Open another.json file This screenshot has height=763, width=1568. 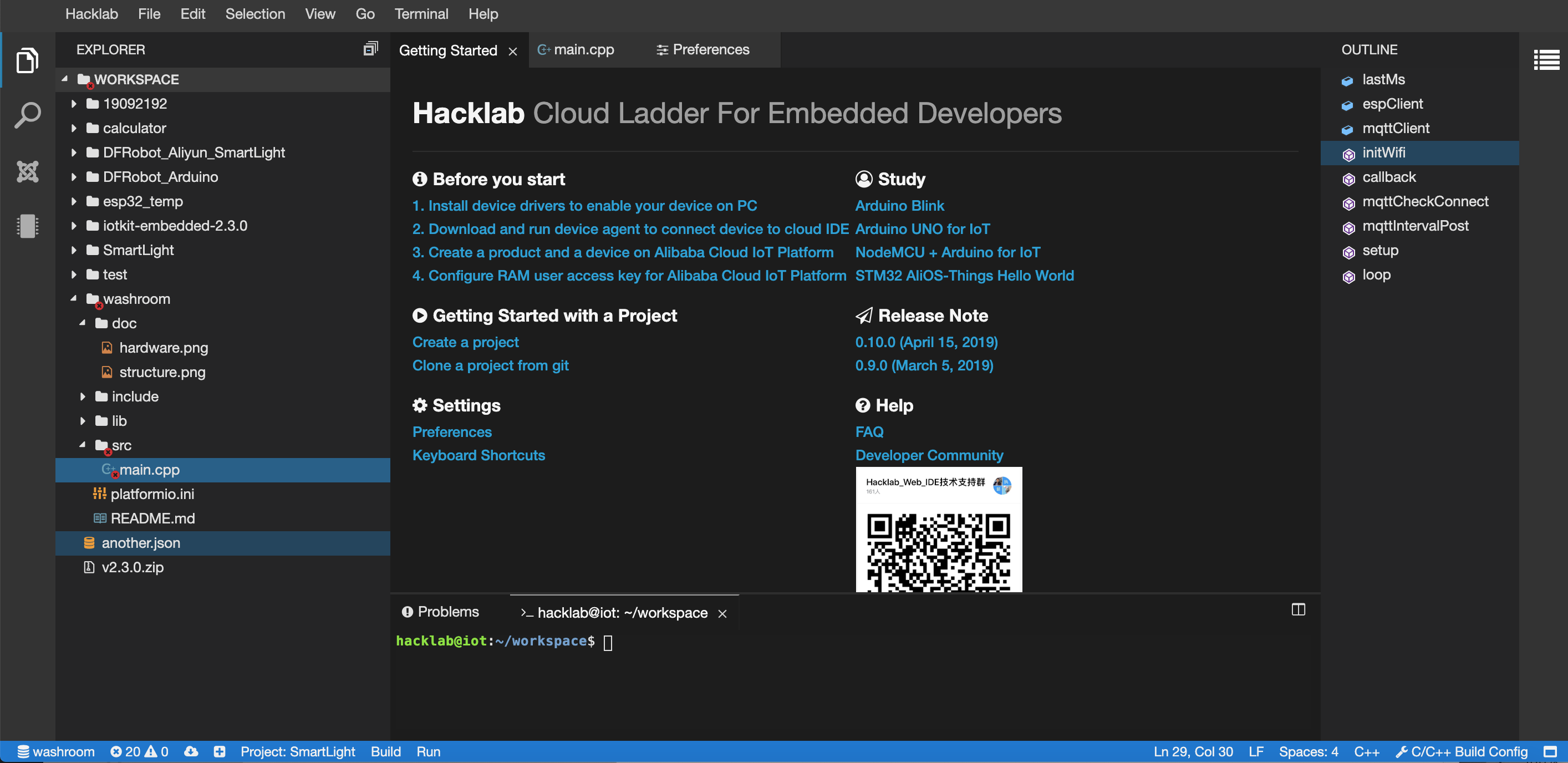click(223, 542)
